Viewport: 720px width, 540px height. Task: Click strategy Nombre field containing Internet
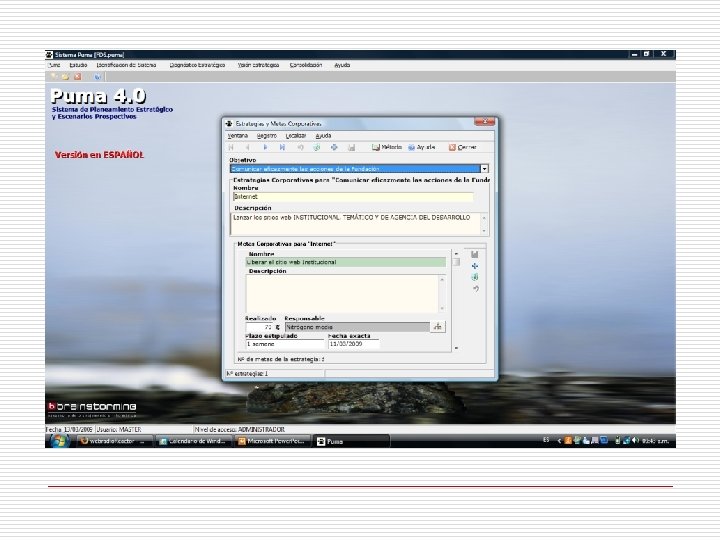pyautogui.click(x=353, y=197)
